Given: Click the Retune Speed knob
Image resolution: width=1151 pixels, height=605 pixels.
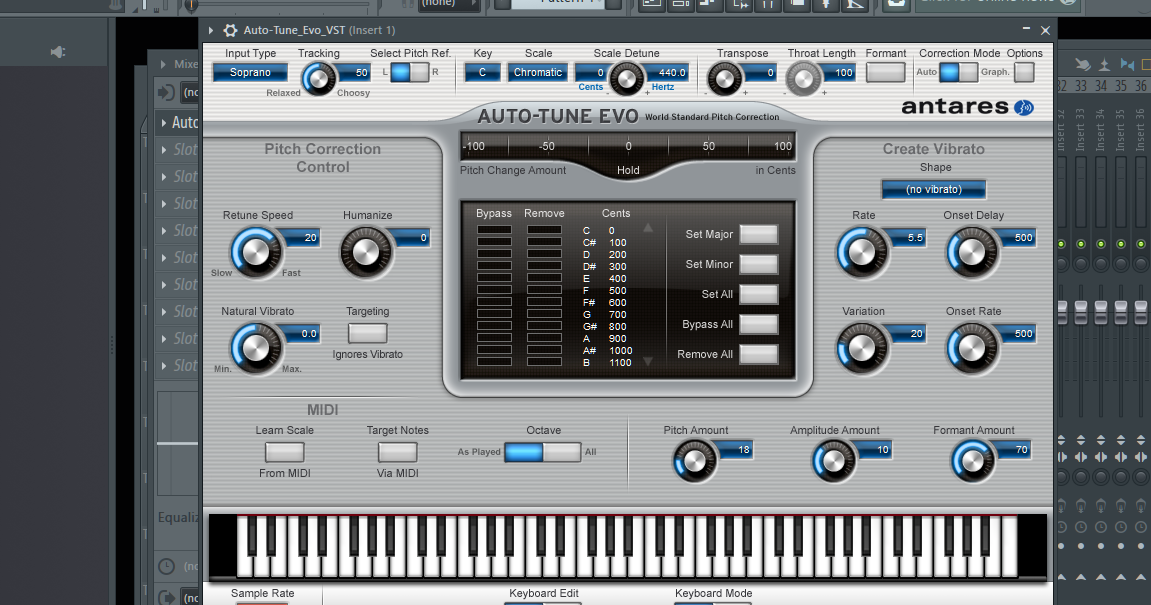Looking at the screenshot, I should (255, 253).
